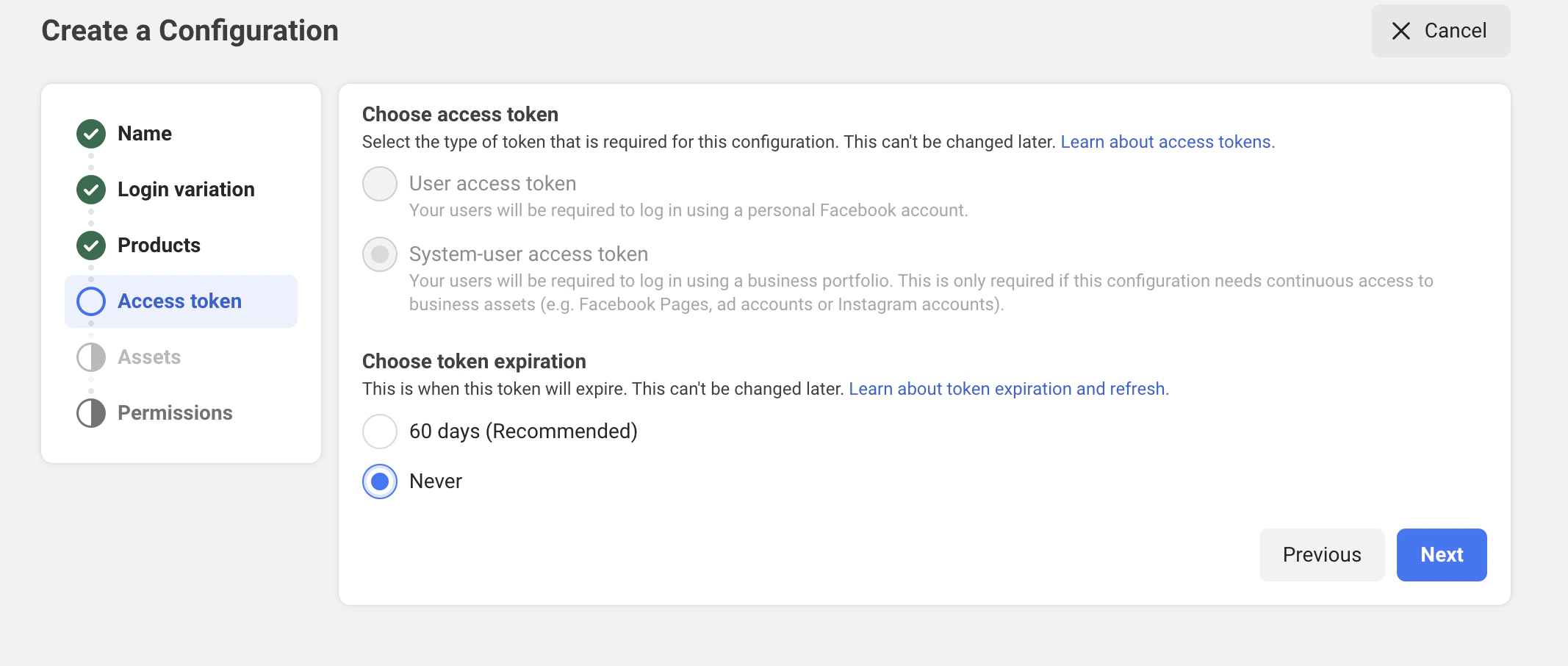The image size is (1568, 666).
Task: Switch to the Products step
Action: 159,246
